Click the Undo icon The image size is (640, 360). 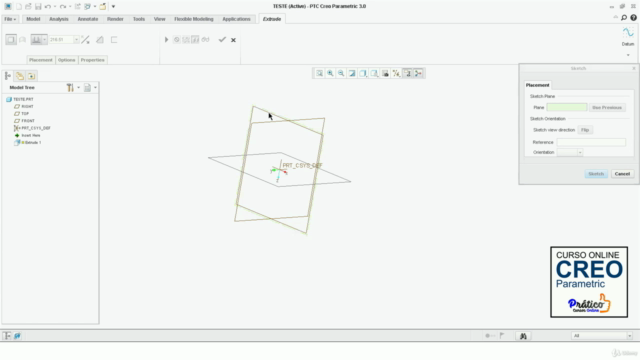tap(48, 7)
